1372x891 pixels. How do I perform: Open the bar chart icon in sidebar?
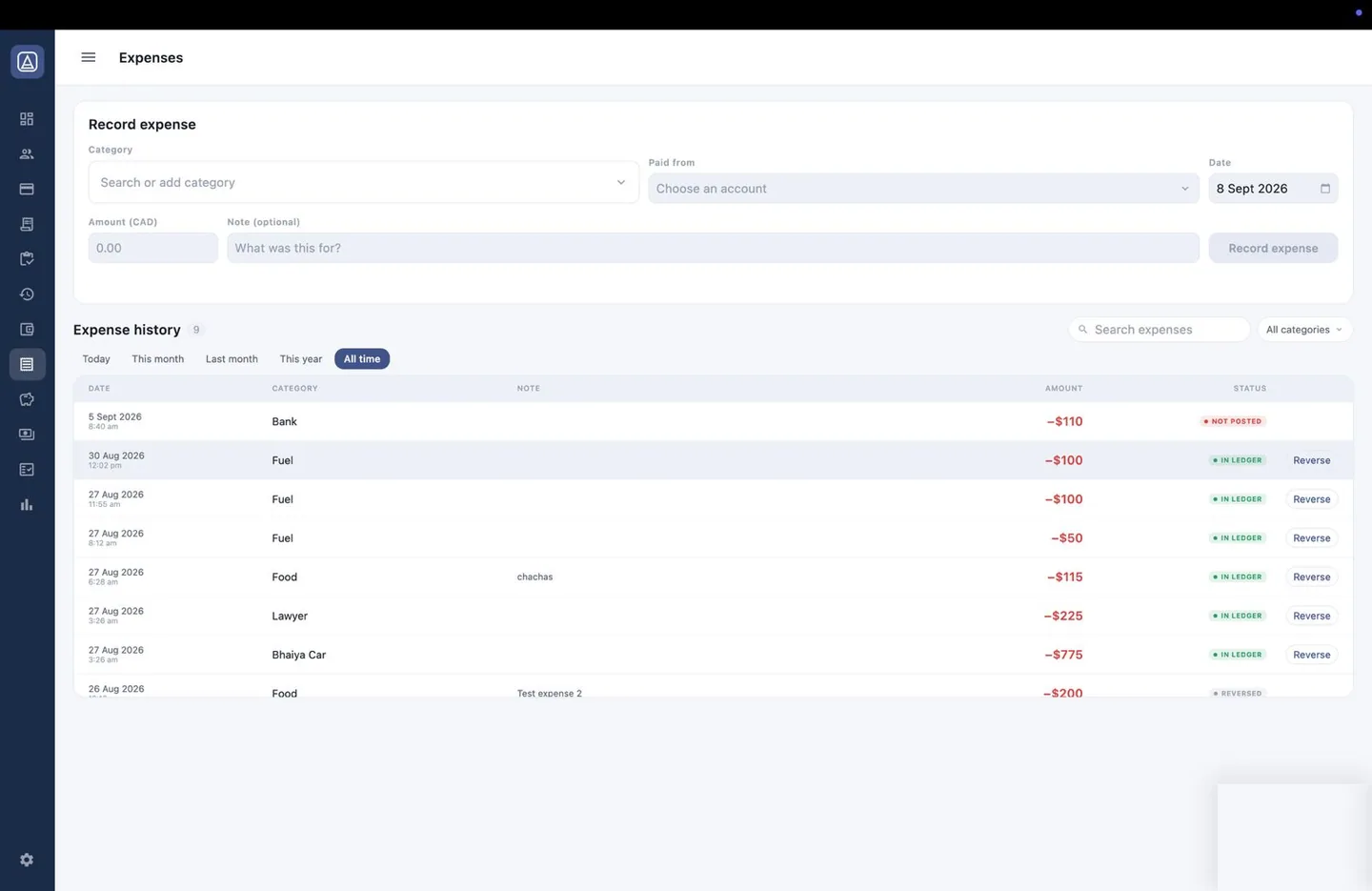[x=27, y=505]
